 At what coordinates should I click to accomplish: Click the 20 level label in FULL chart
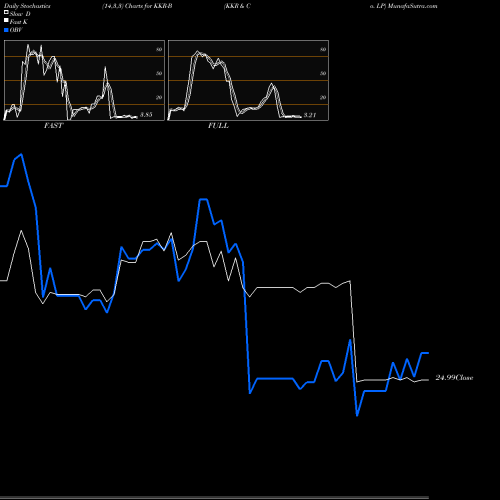click(323, 98)
